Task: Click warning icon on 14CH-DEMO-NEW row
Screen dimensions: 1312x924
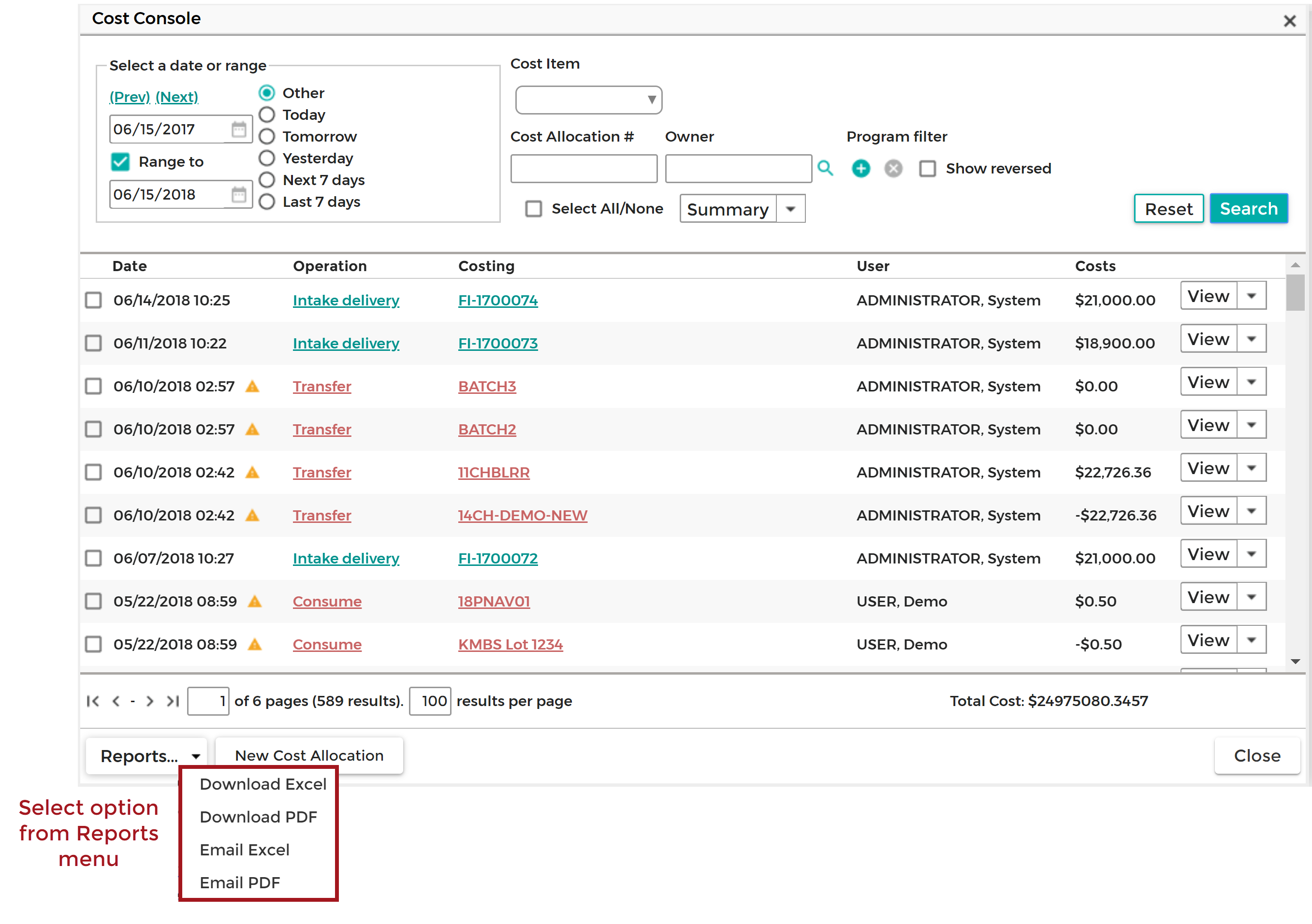Action: [x=252, y=515]
